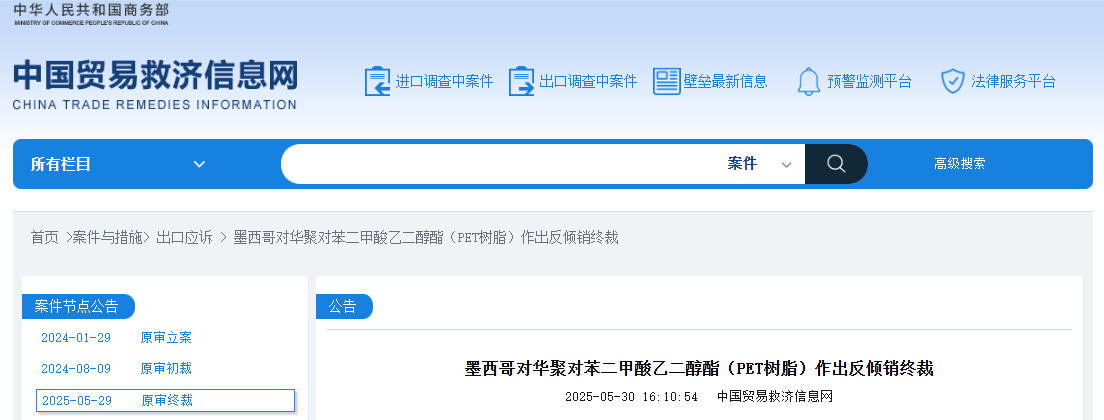Viewport: 1104px width, 420px height.
Task: Switch to the 公告 tab
Action: point(343,306)
